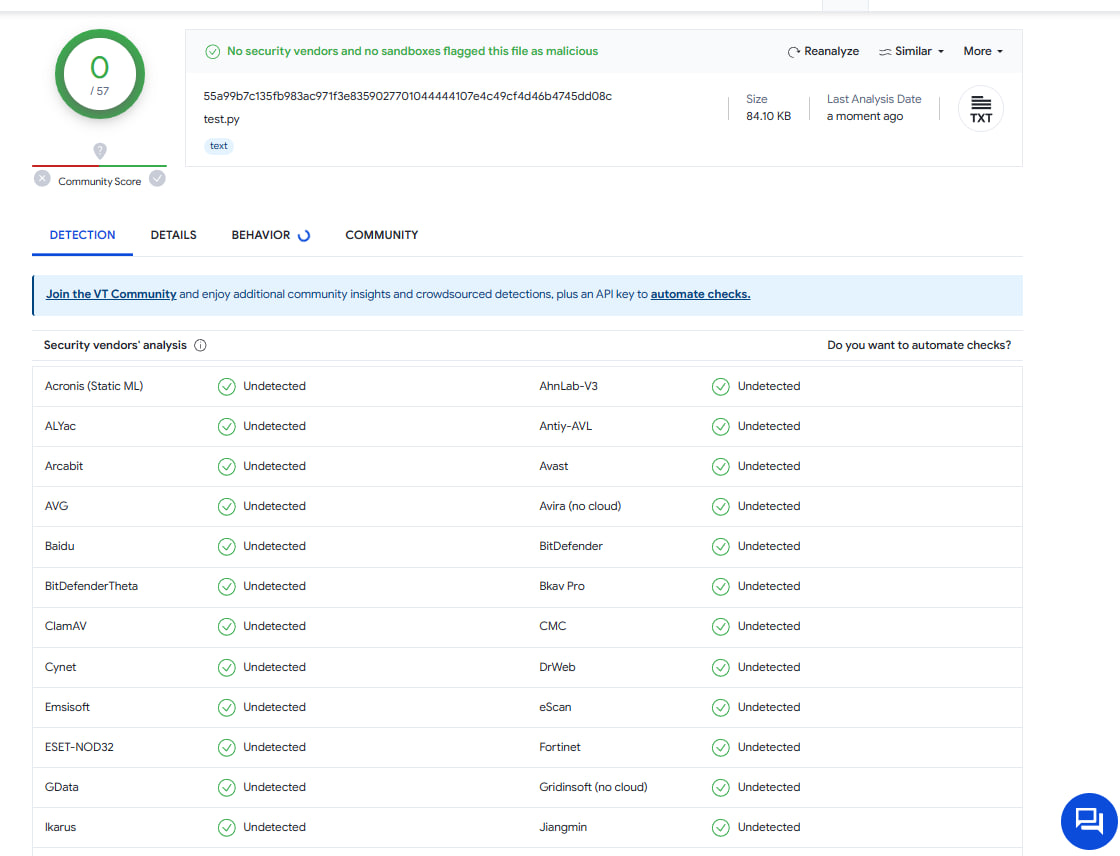The image size is (1120, 856).
Task: Click the Avast undetected check icon
Action: 721,467
